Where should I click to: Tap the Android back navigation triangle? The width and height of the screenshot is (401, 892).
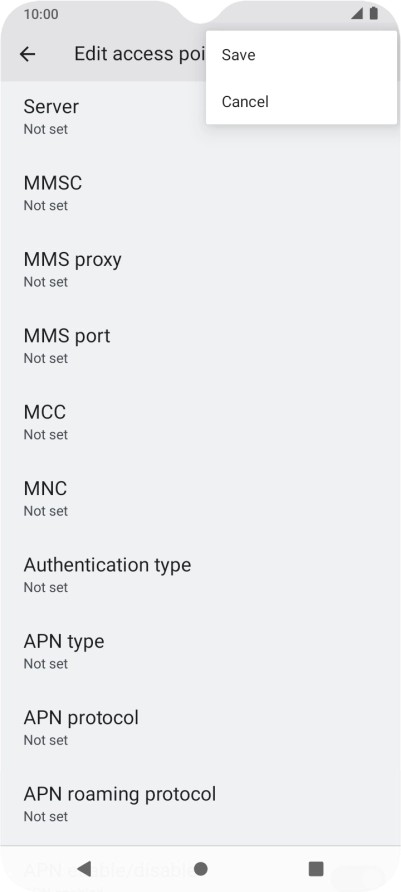coord(84,868)
